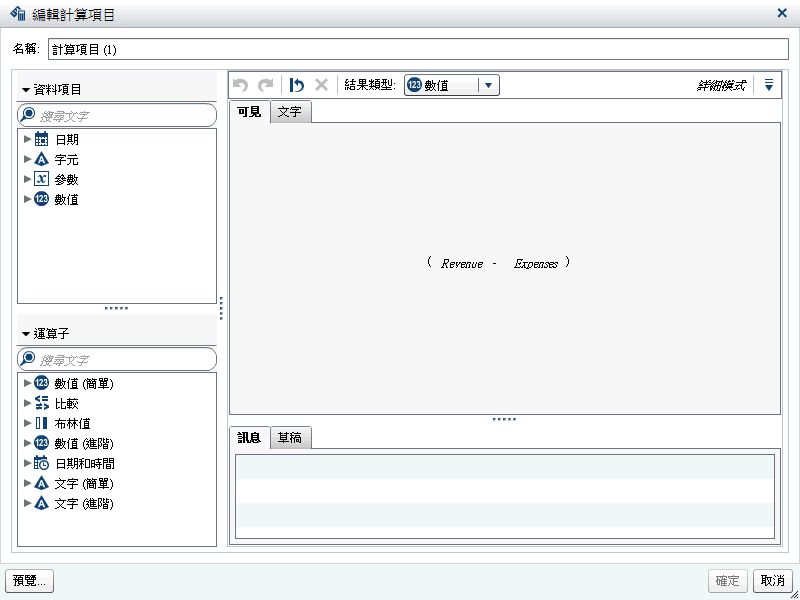Collapse the 運算子 section

coord(26,334)
